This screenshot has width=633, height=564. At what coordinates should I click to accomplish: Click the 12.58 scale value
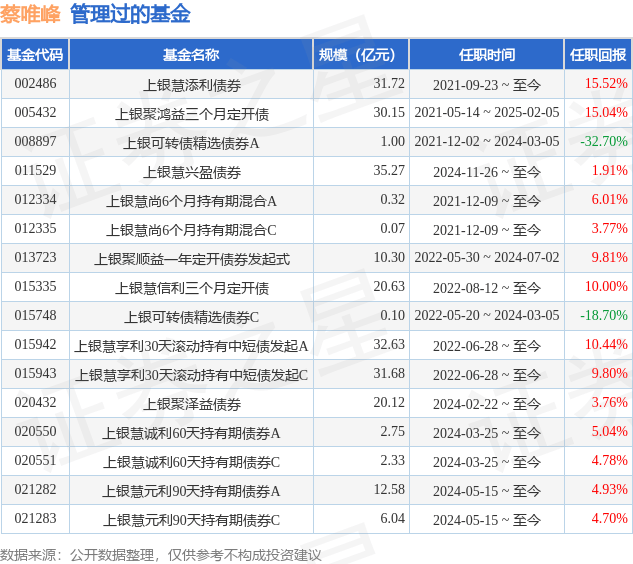[x=389, y=490]
